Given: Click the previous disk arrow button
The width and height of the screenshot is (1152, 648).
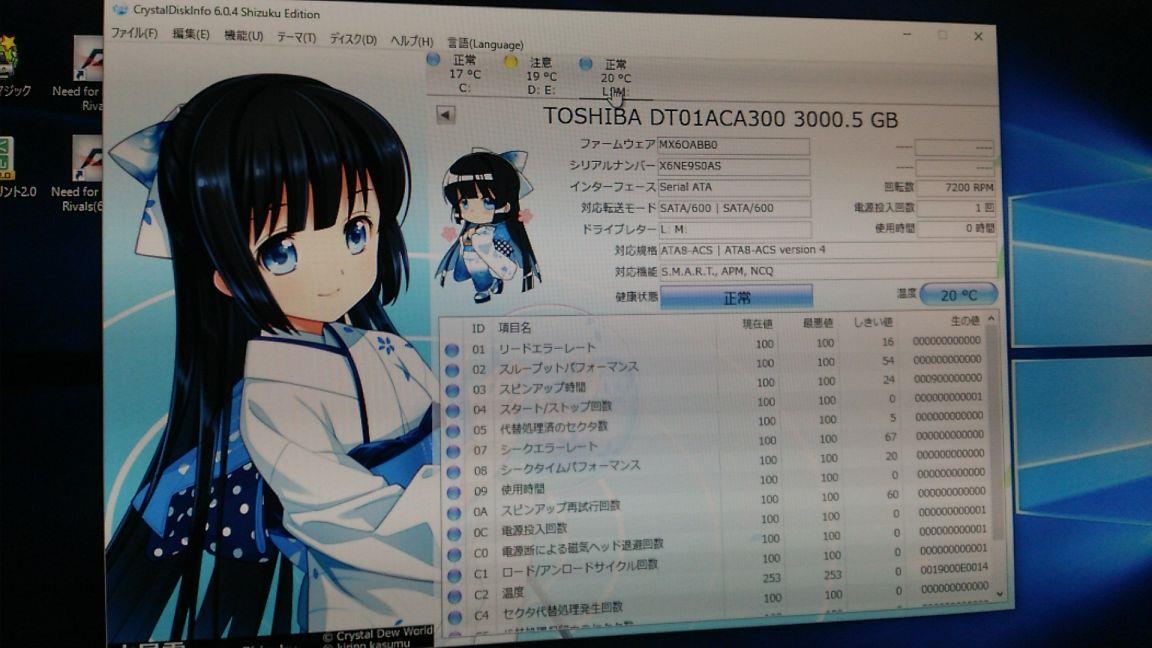Looking at the screenshot, I should point(445,115).
